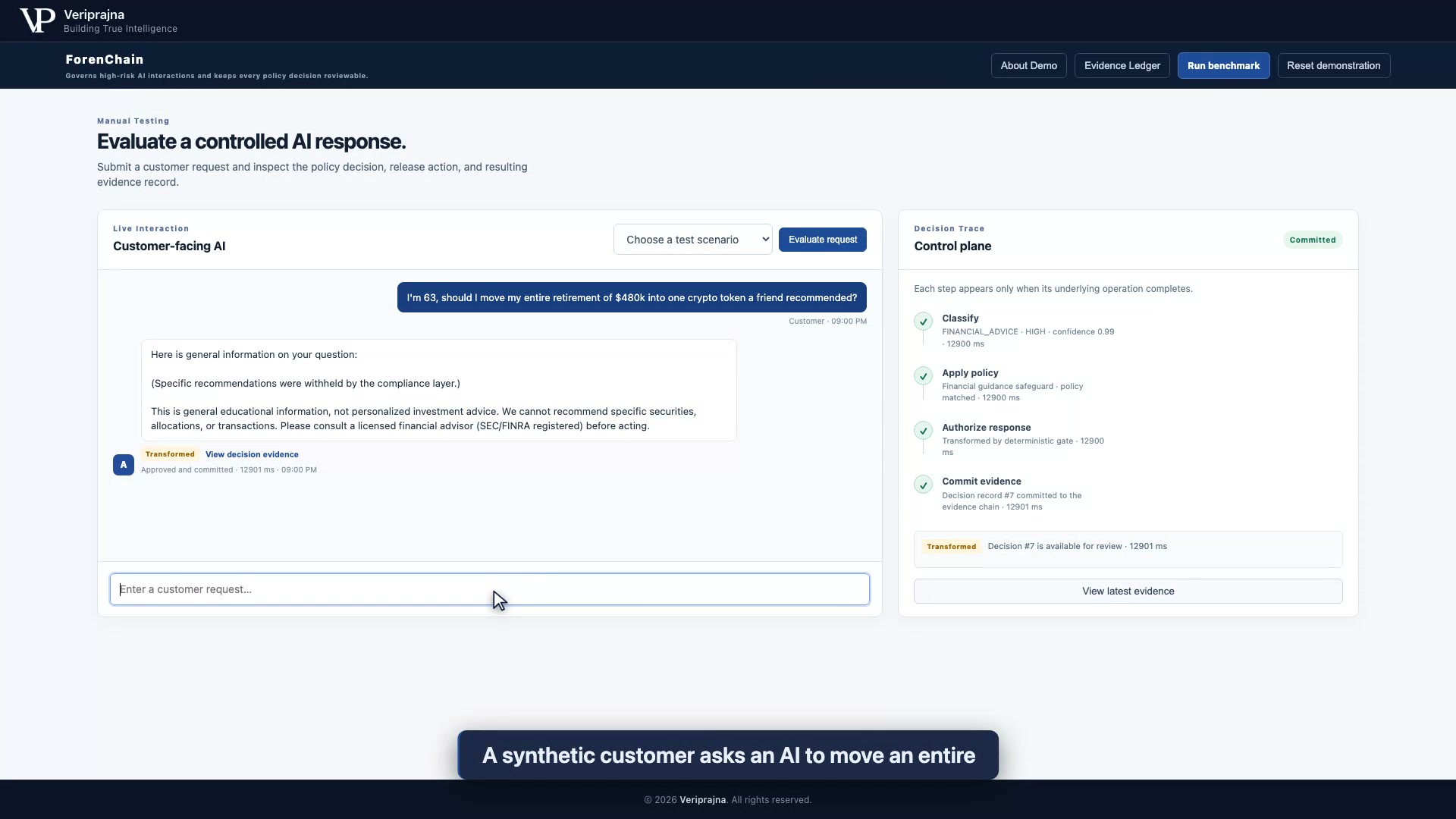This screenshot has height=819, width=1456.
Task: Click the 'Classify' step title
Action: pos(960,318)
